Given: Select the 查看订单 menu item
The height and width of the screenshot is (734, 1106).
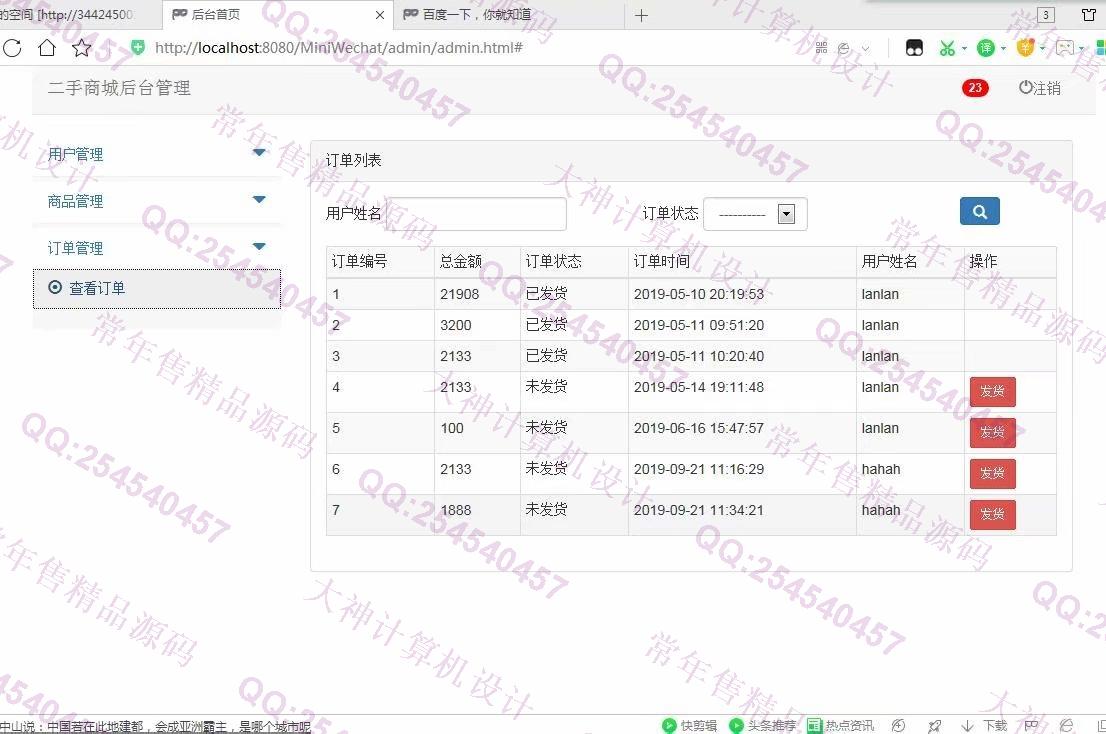Looking at the screenshot, I should (157, 288).
